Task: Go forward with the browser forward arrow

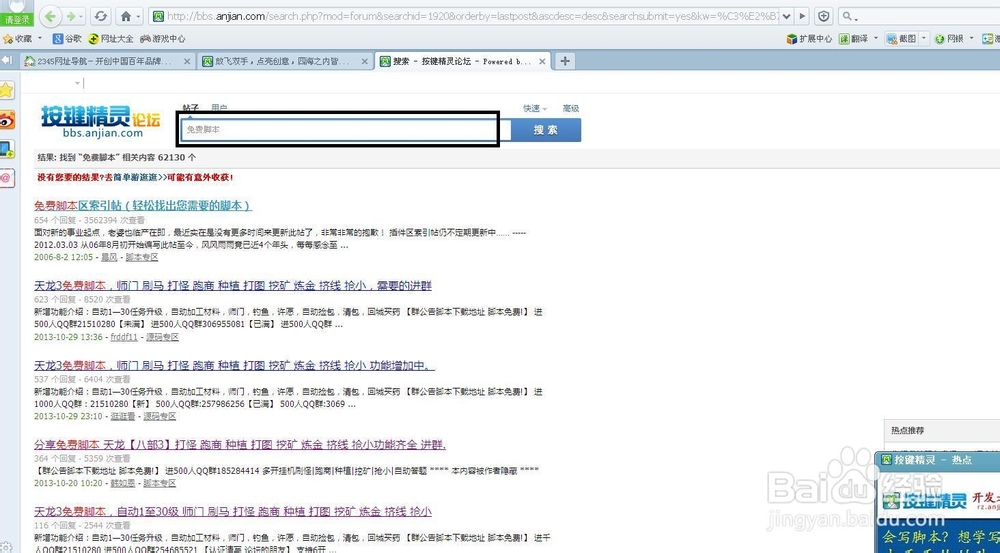Action: [70, 16]
